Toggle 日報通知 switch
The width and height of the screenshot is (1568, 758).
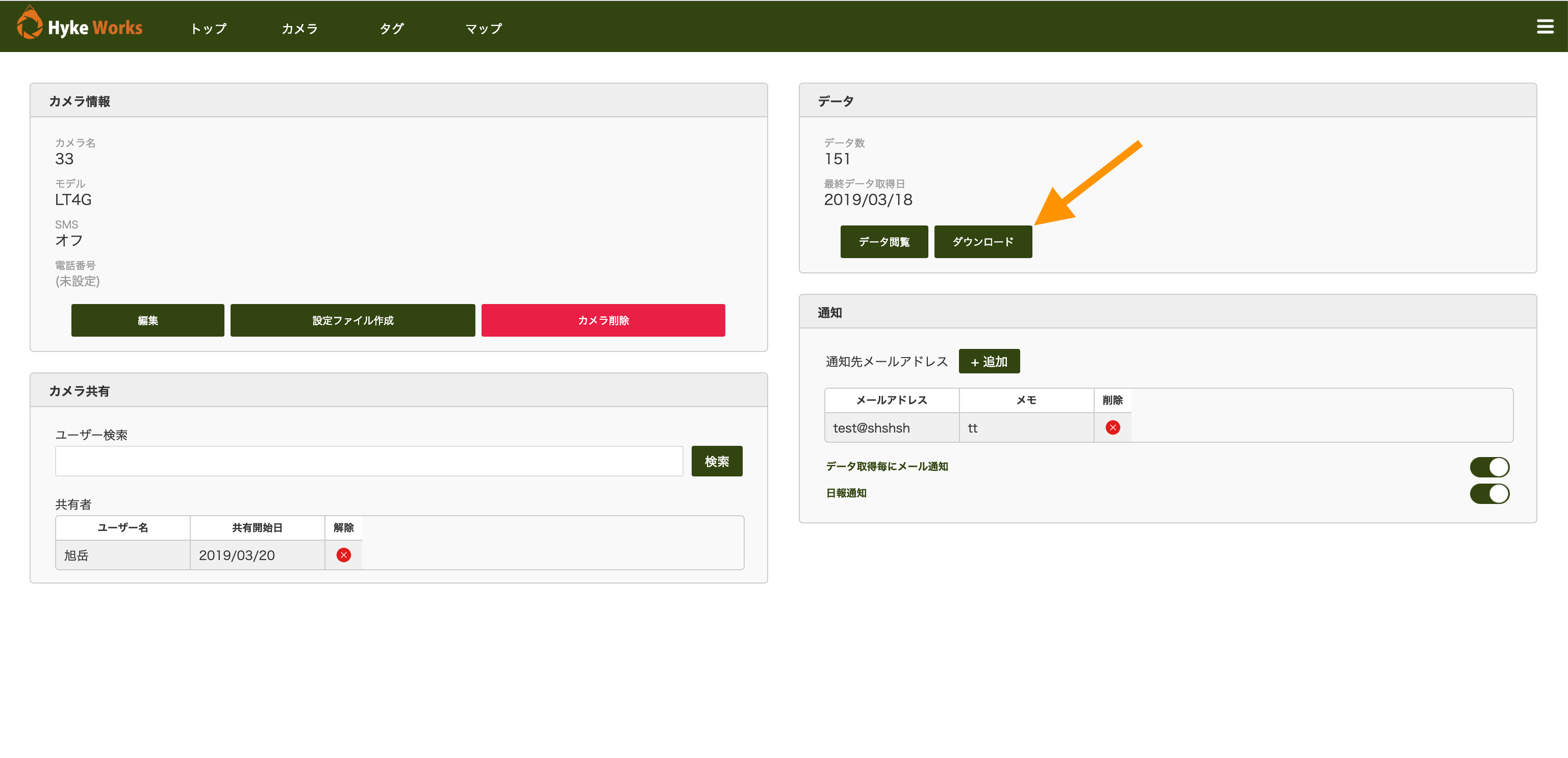[1488, 493]
